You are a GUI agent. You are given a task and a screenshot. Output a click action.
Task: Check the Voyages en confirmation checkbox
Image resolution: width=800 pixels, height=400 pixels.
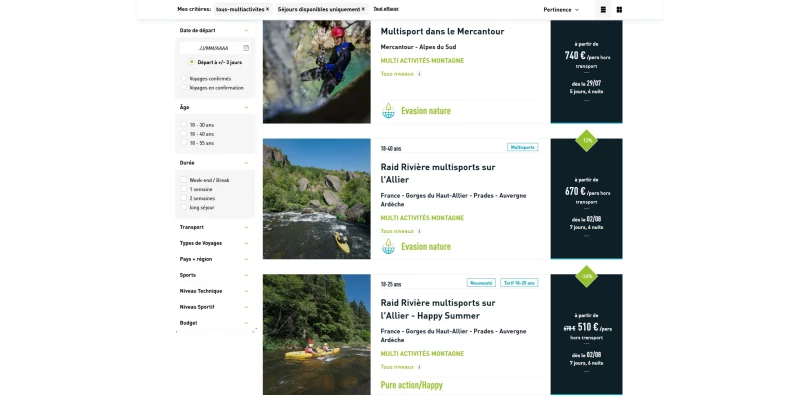[184, 88]
